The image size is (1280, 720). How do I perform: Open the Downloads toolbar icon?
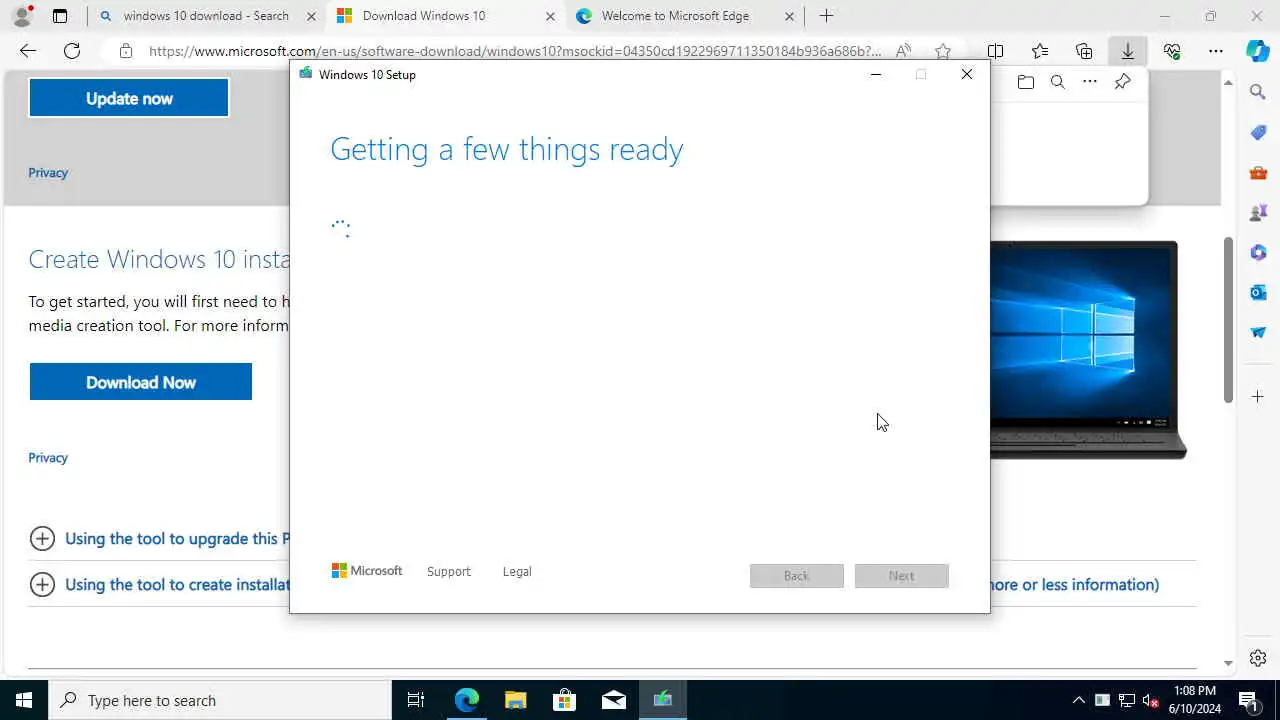1128,51
